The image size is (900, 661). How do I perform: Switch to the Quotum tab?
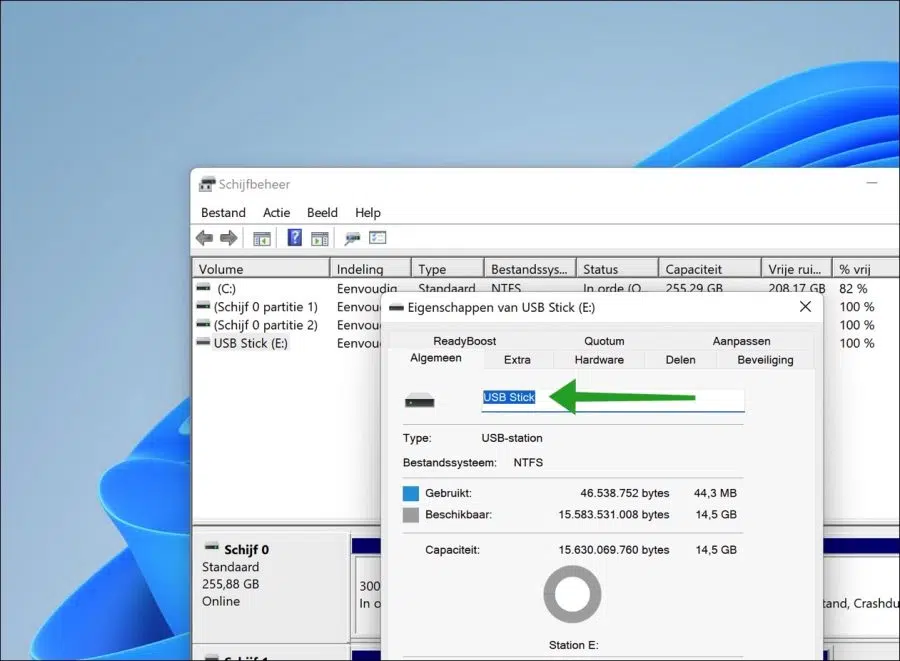tap(604, 341)
